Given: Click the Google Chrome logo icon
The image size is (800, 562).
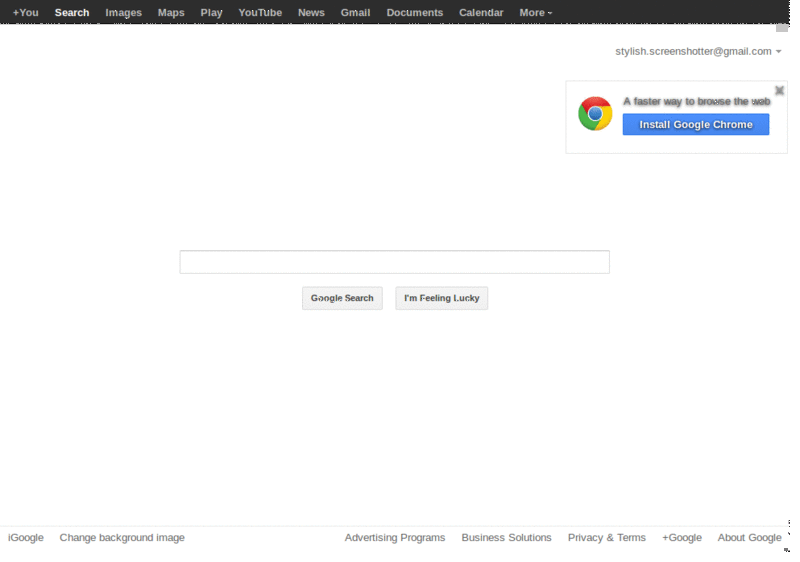Looking at the screenshot, I should point(595,113).
